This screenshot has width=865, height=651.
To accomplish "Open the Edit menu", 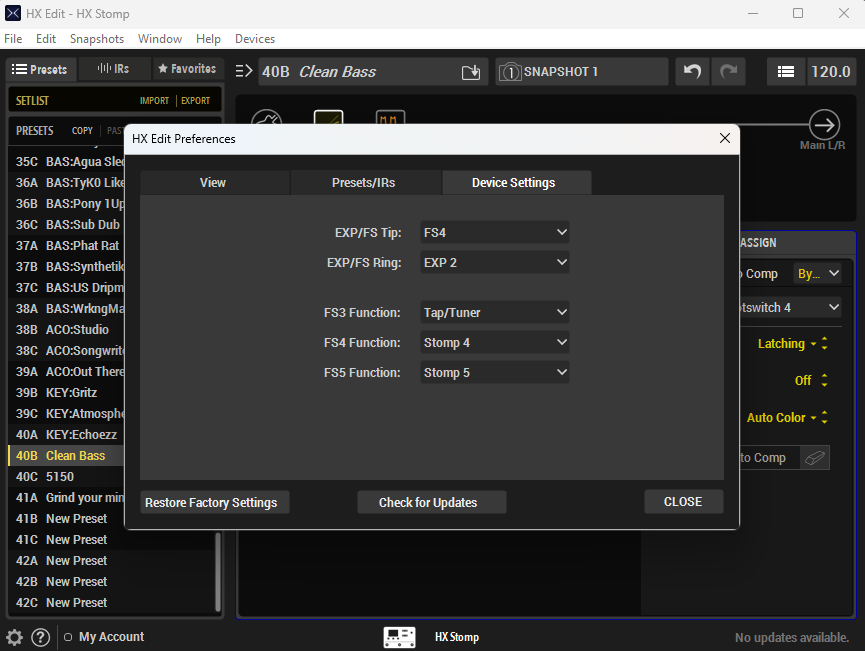I will click(x=46, y=39).
